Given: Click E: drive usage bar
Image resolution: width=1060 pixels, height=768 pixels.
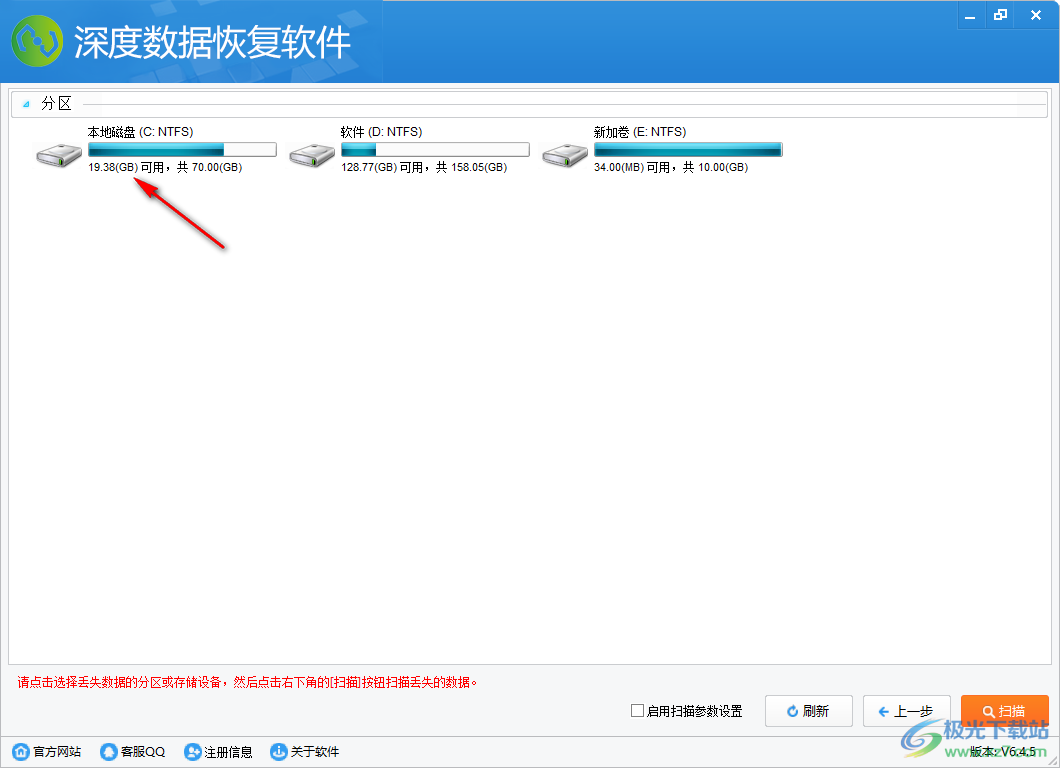Looking at the screenshot, I should 688,149.
